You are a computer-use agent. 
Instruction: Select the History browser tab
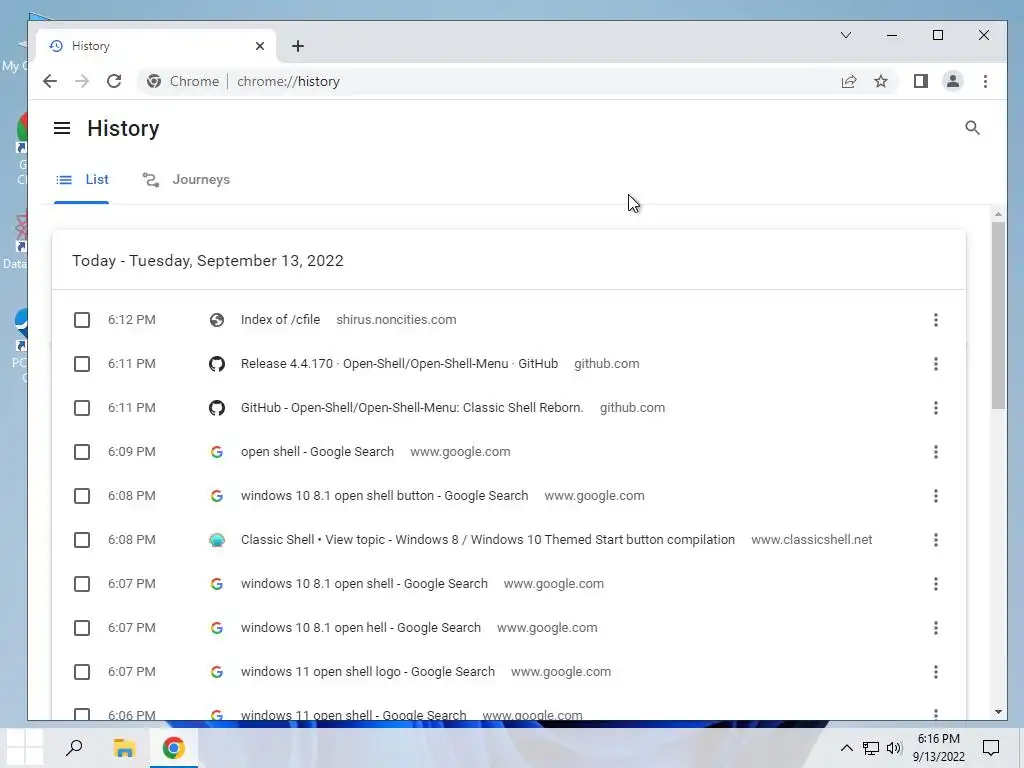tap(155, 46)
